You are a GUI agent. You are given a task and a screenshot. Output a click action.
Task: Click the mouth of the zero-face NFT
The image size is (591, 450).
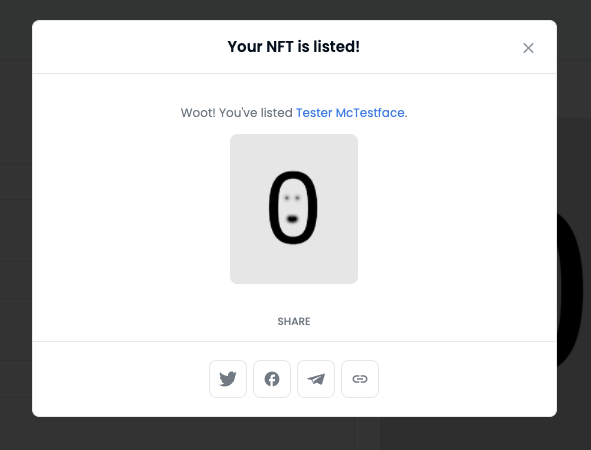(x=292, y=219)
